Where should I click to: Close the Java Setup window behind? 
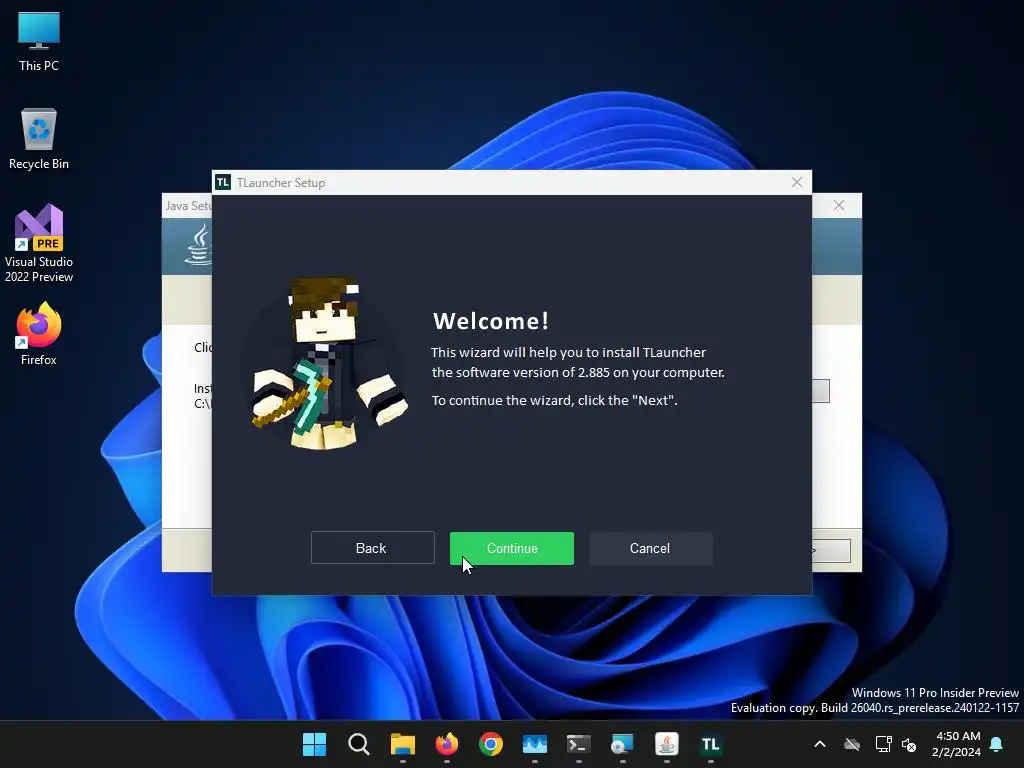pos(839,206)
